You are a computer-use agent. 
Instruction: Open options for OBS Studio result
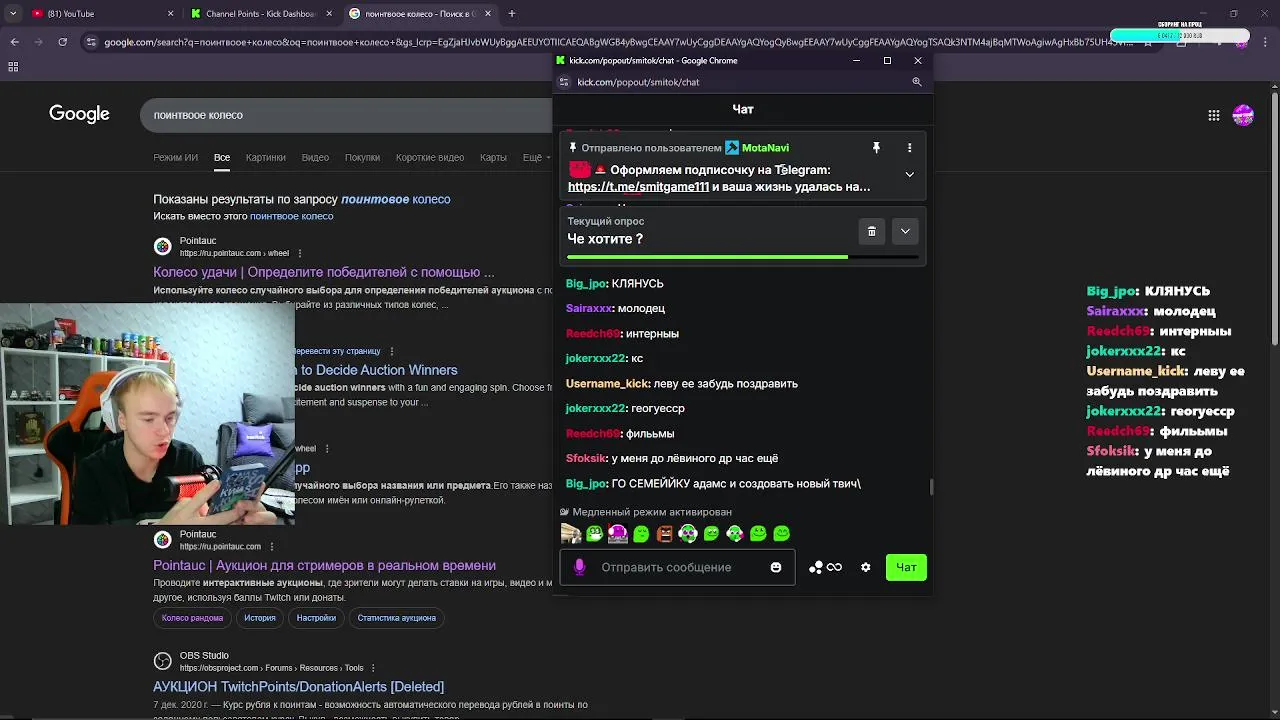(x=374, y=668)
